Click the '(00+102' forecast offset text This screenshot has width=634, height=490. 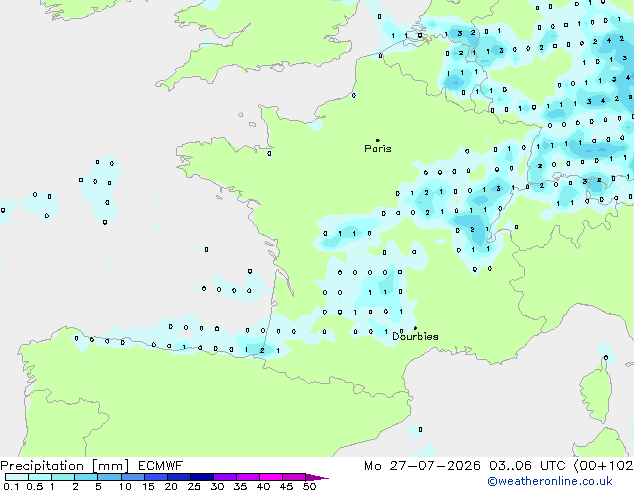(x=603, y=466)
